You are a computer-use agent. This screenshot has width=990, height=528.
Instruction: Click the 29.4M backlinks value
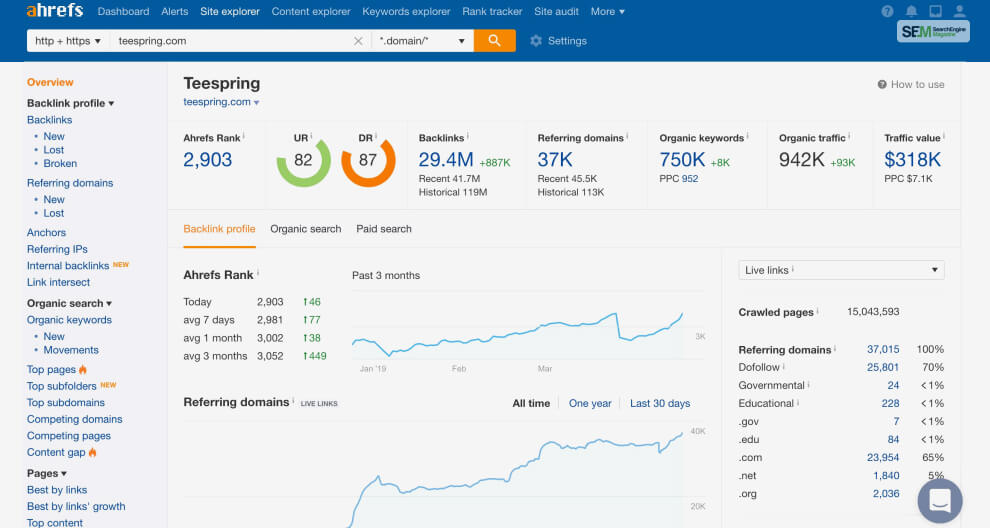click(446, 160)
